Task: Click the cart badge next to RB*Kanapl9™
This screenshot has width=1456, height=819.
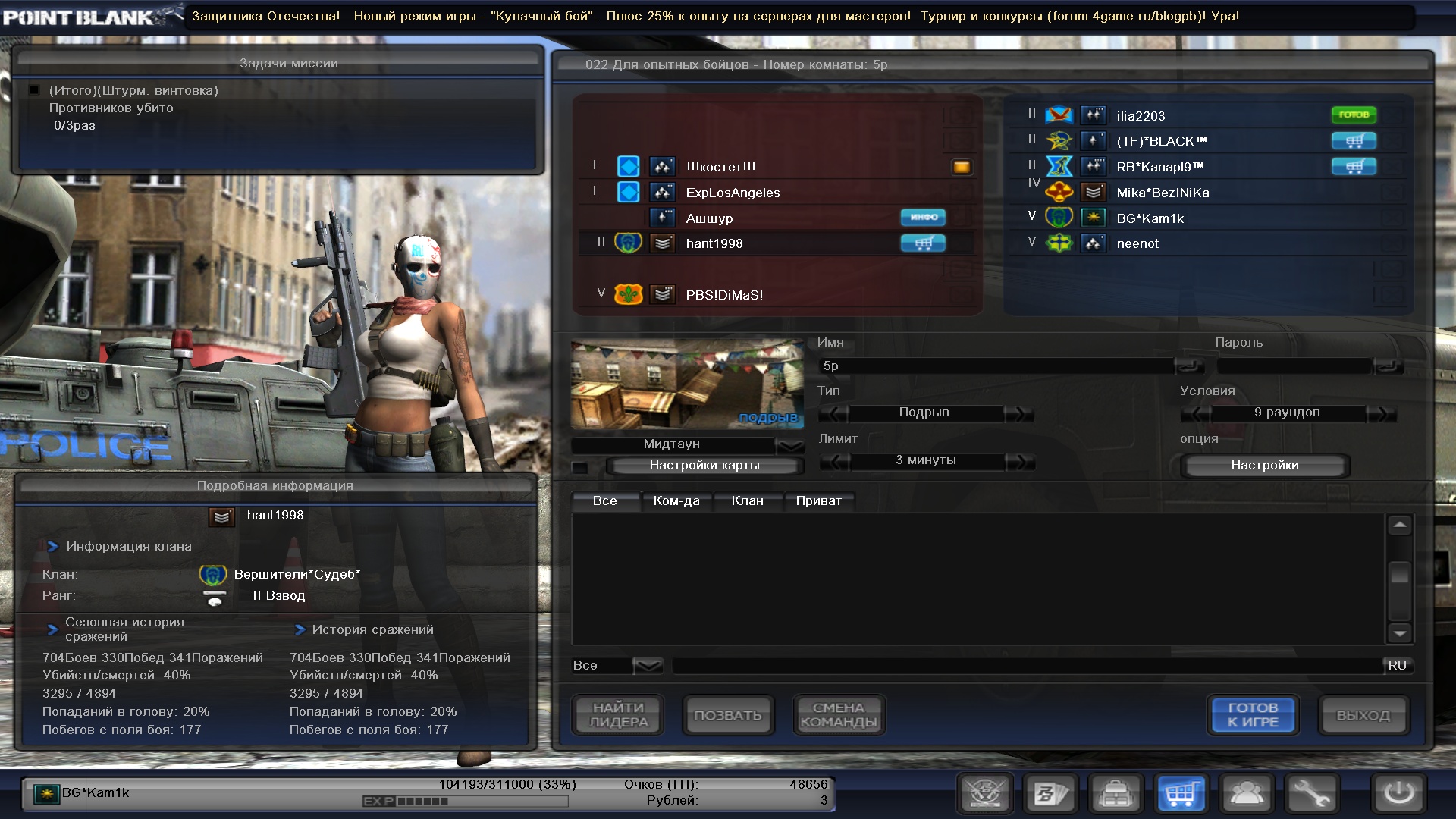Action: [x=1354, y=167]
